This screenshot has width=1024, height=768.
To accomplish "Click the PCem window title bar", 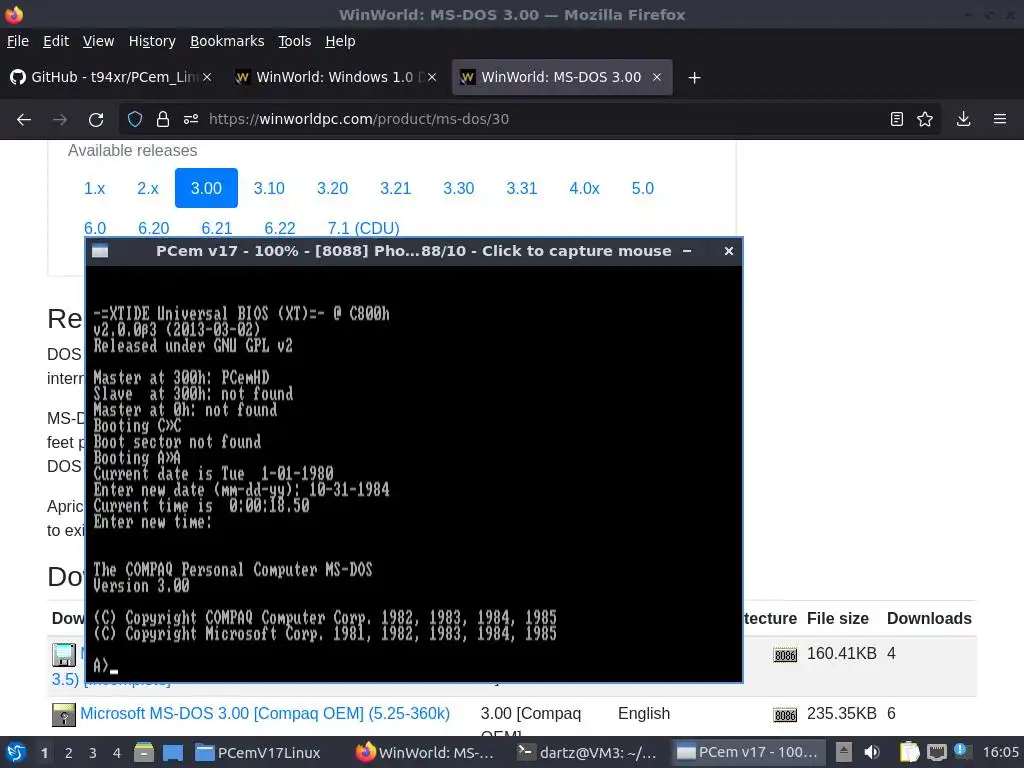I will [x=413, y=251].
